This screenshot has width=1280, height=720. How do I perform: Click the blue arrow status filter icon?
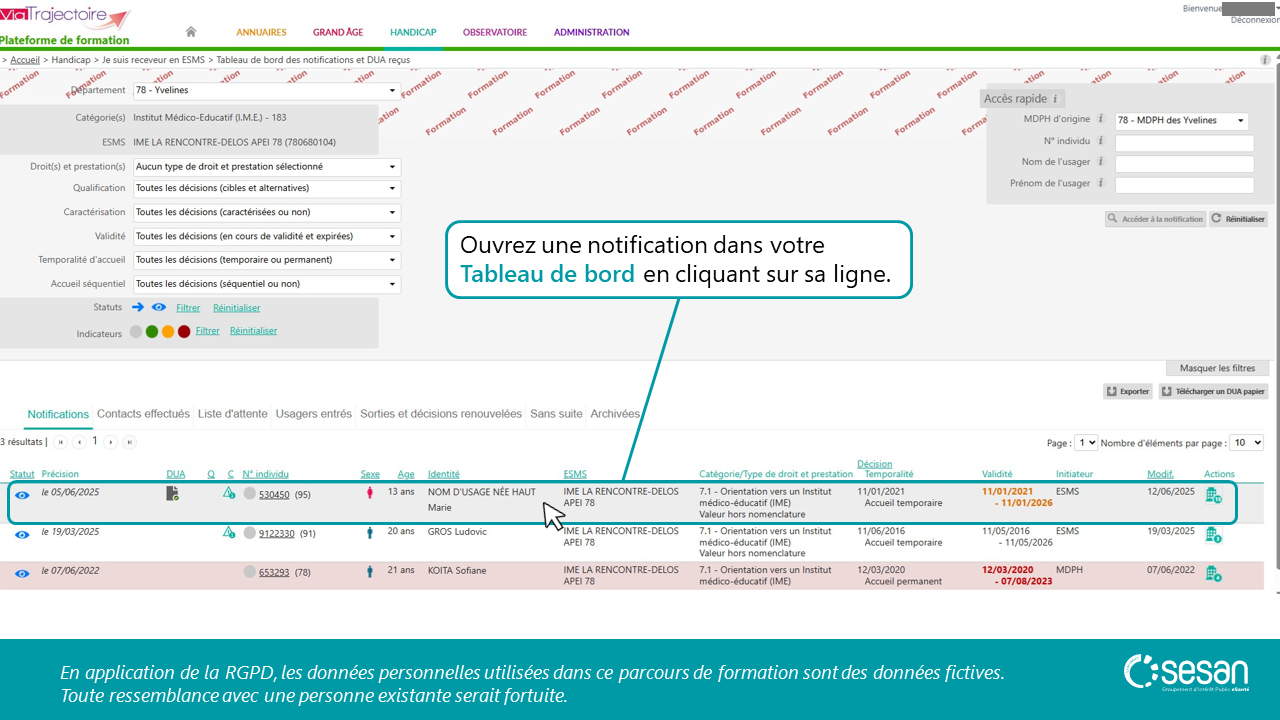[138, 308]
